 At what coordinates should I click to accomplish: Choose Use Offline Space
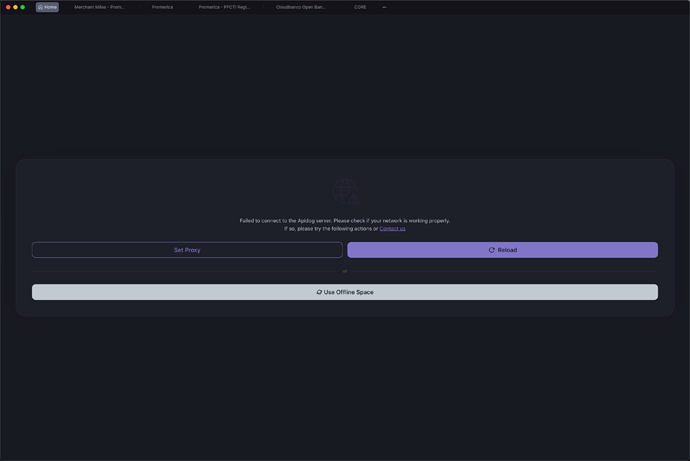tap(345, 292)
